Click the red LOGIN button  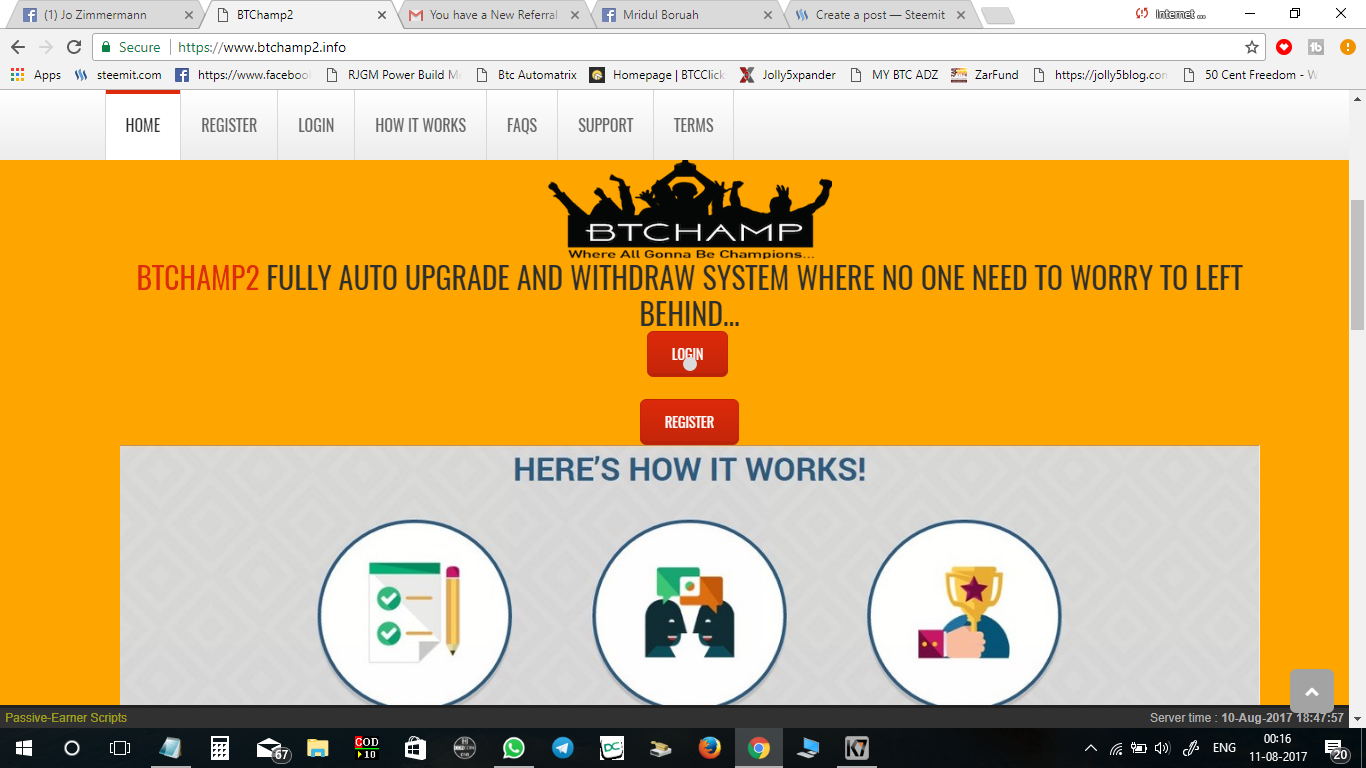[x=688, y=353]
